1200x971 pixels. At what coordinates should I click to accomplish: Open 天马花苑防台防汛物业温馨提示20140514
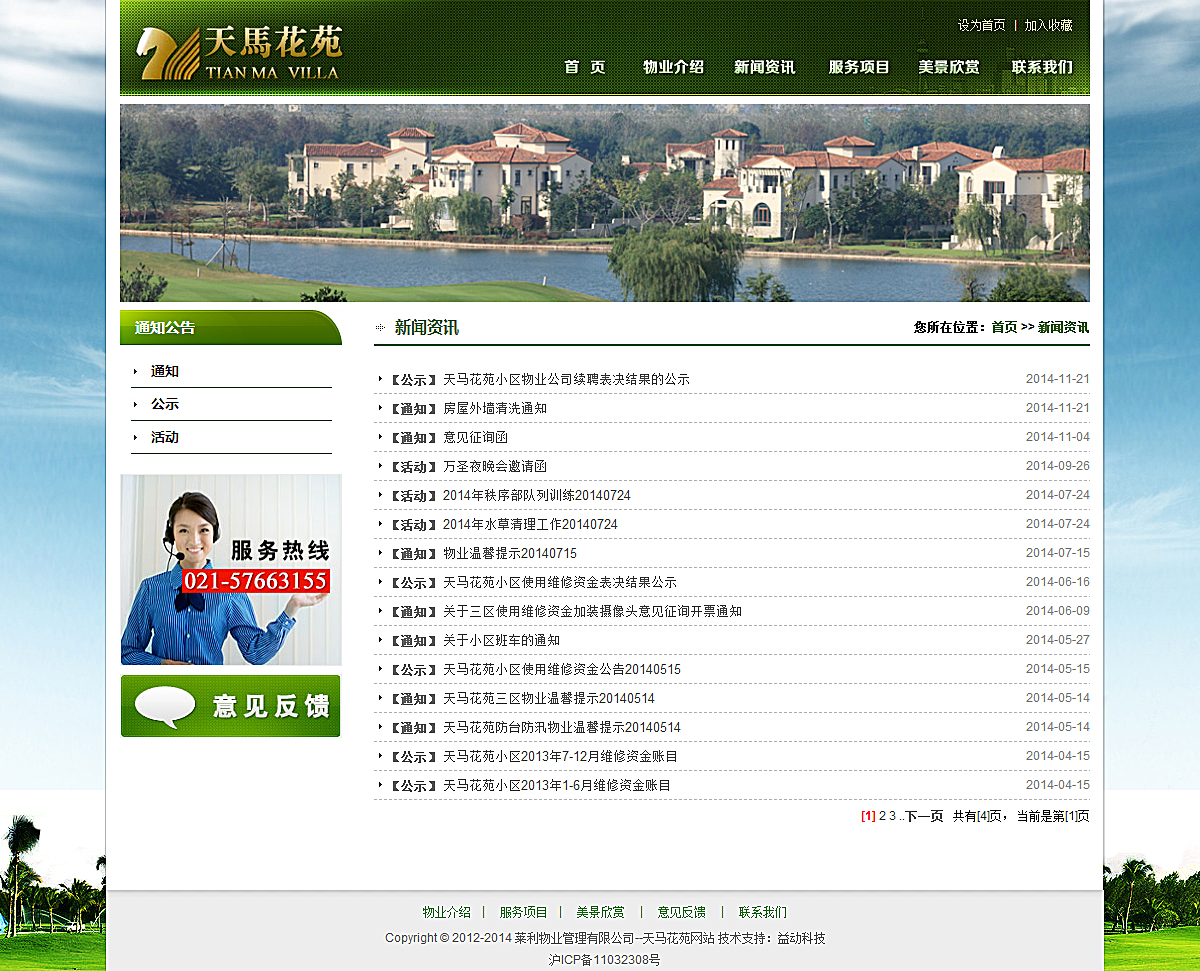(x=562, y=727)
